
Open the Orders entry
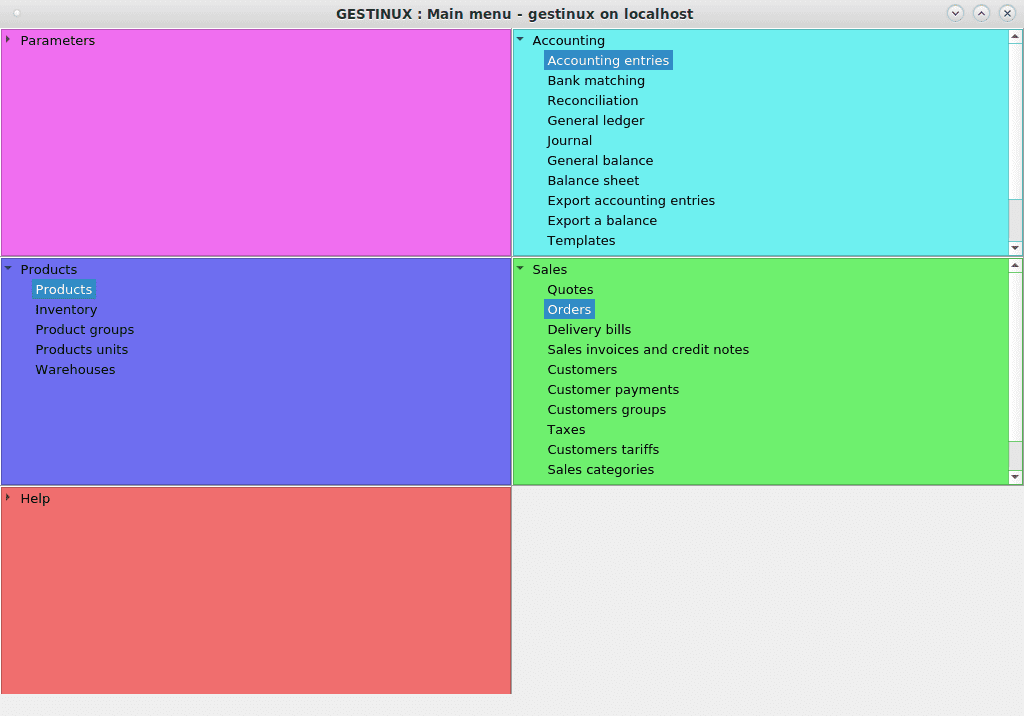pos(569,309)
